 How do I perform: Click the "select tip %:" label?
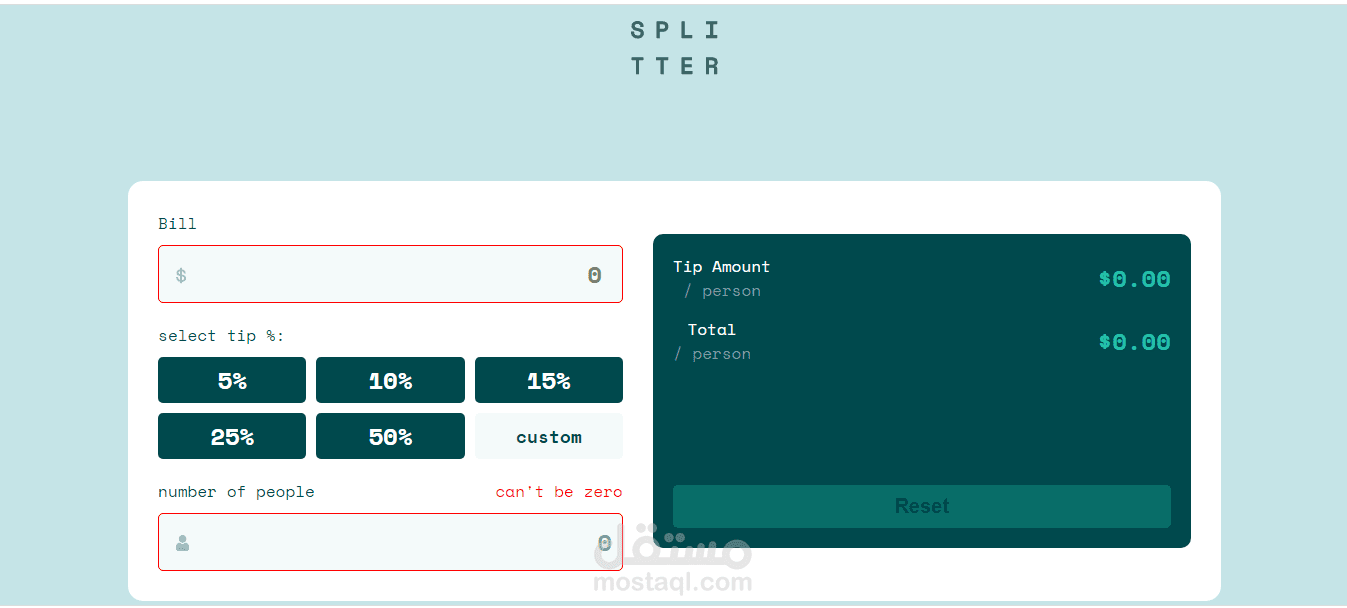pyautogui.click(x=221, y=336)
